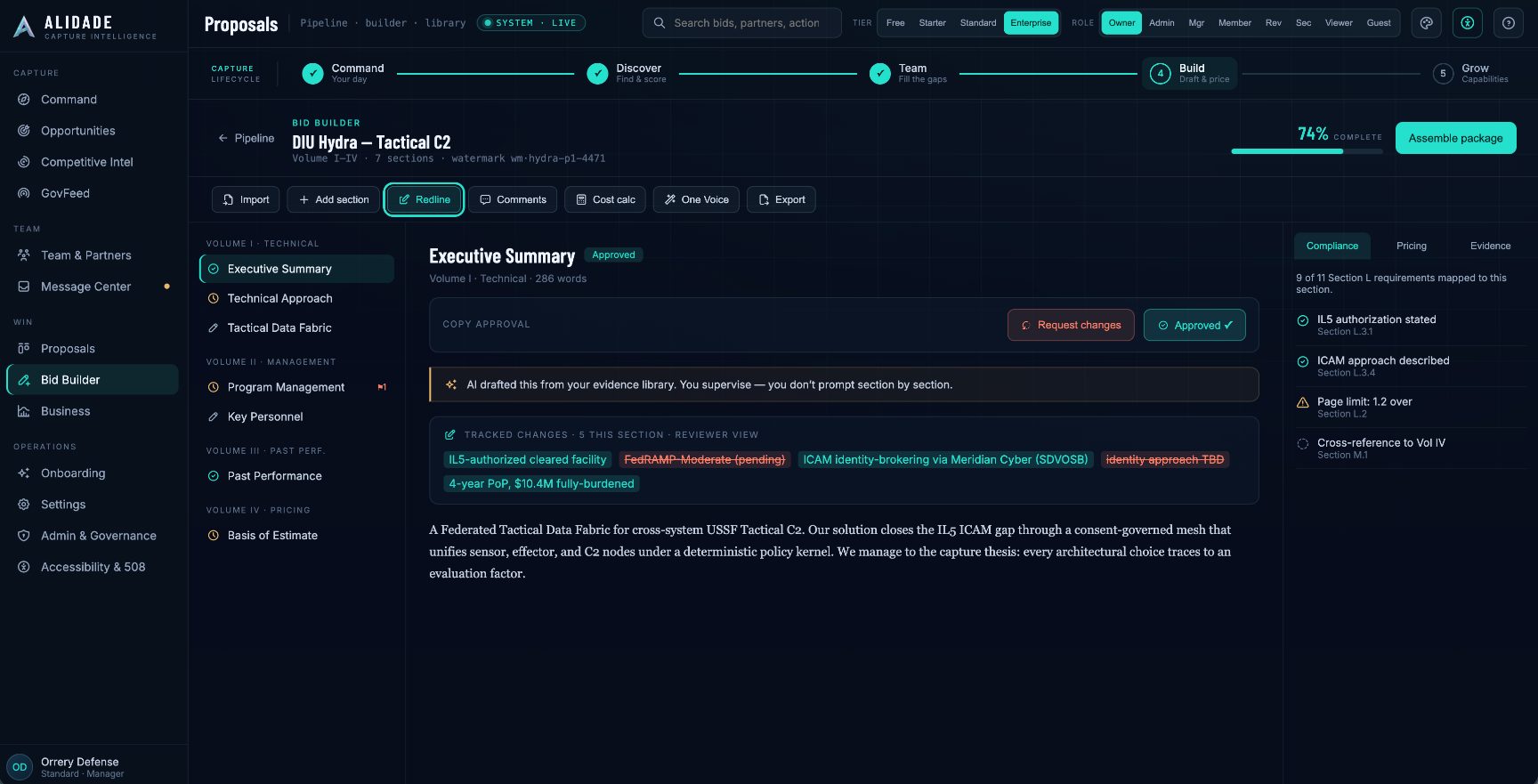This screenshot has height=784, width=1538.
Task: Click Assemble package button
Action: coord(1455,138)
